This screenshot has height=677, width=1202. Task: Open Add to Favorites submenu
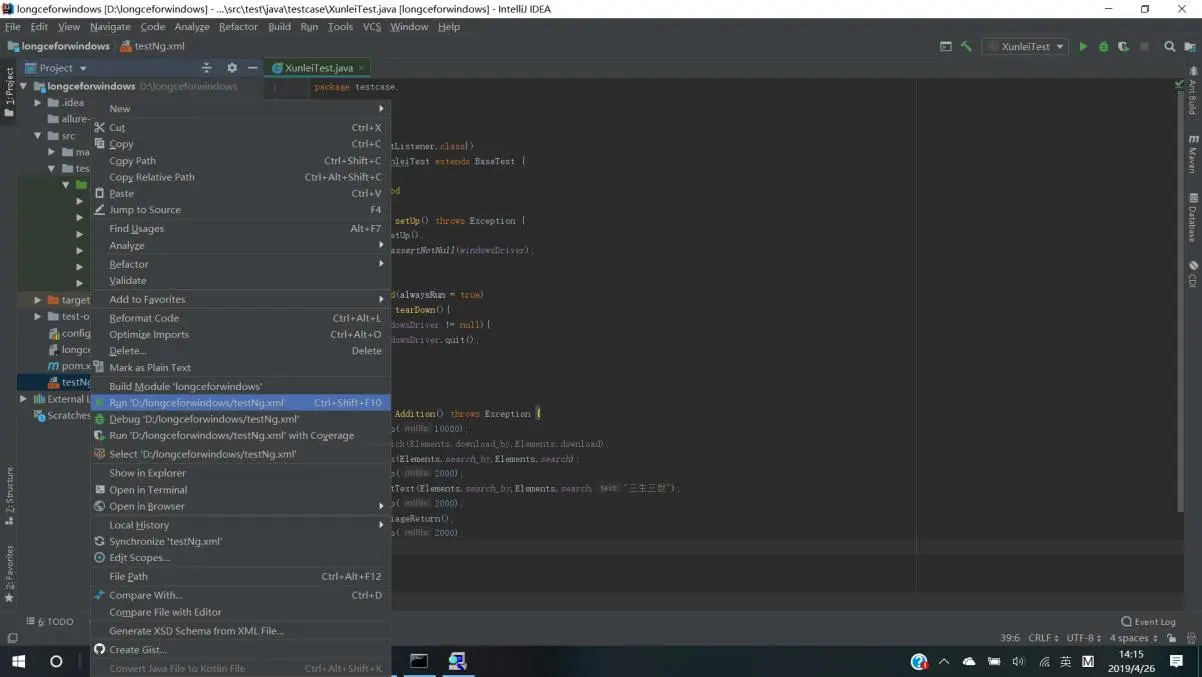click(x=240, y=299)
